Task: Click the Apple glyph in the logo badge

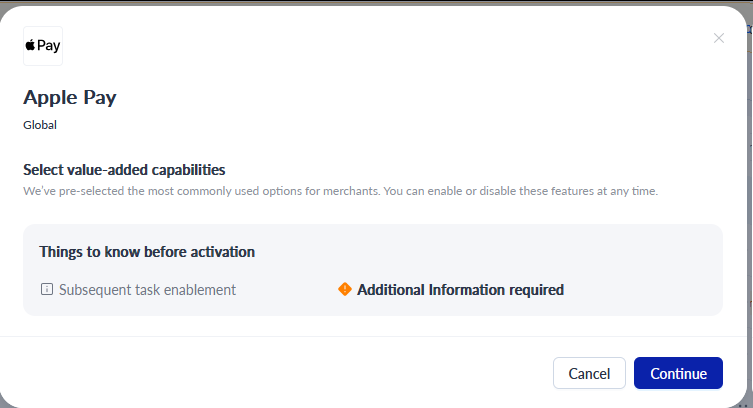Action: coord(30,45)
